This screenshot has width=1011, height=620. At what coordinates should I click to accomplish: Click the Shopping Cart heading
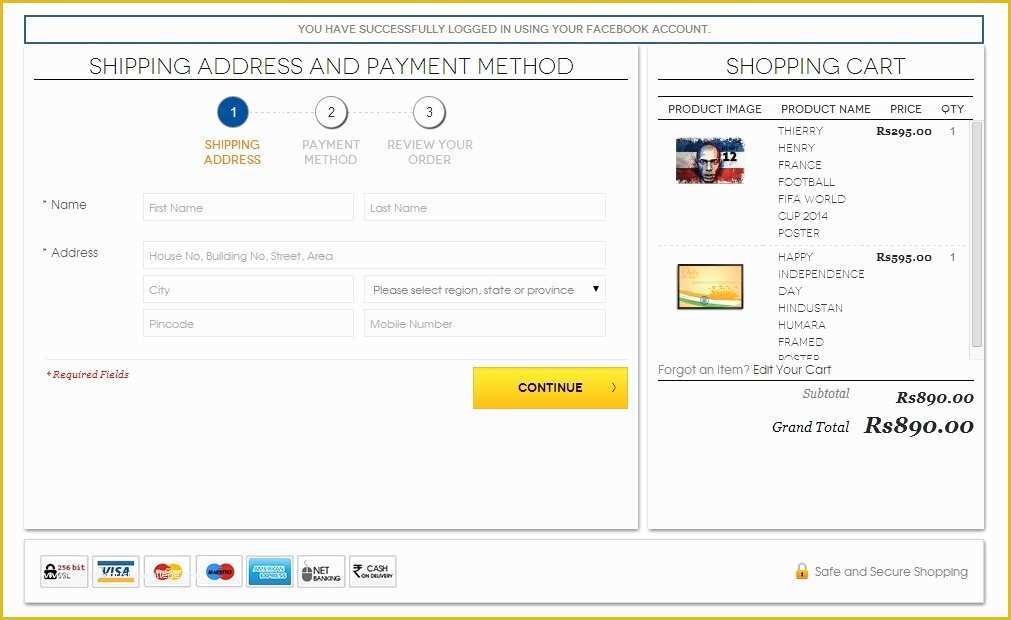click(x=816, y=66)
